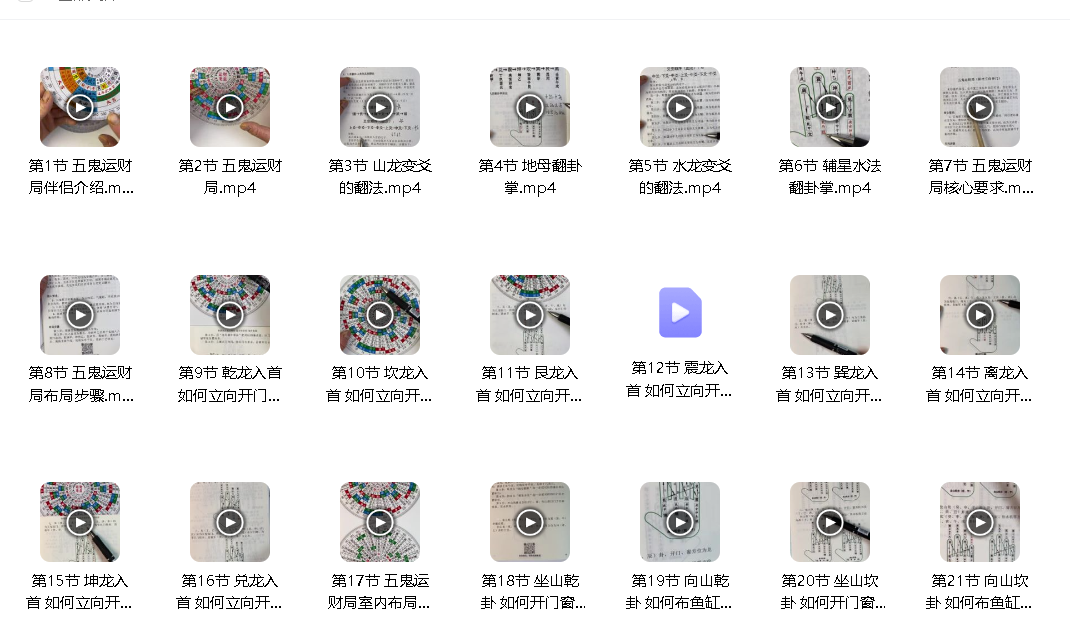Image resolution: width=1070 pixels, height=628 pixels.
Task: Select 第8节 五鬼运财局布局步骤 thumbnail
Action: click(x=80, y=315)
